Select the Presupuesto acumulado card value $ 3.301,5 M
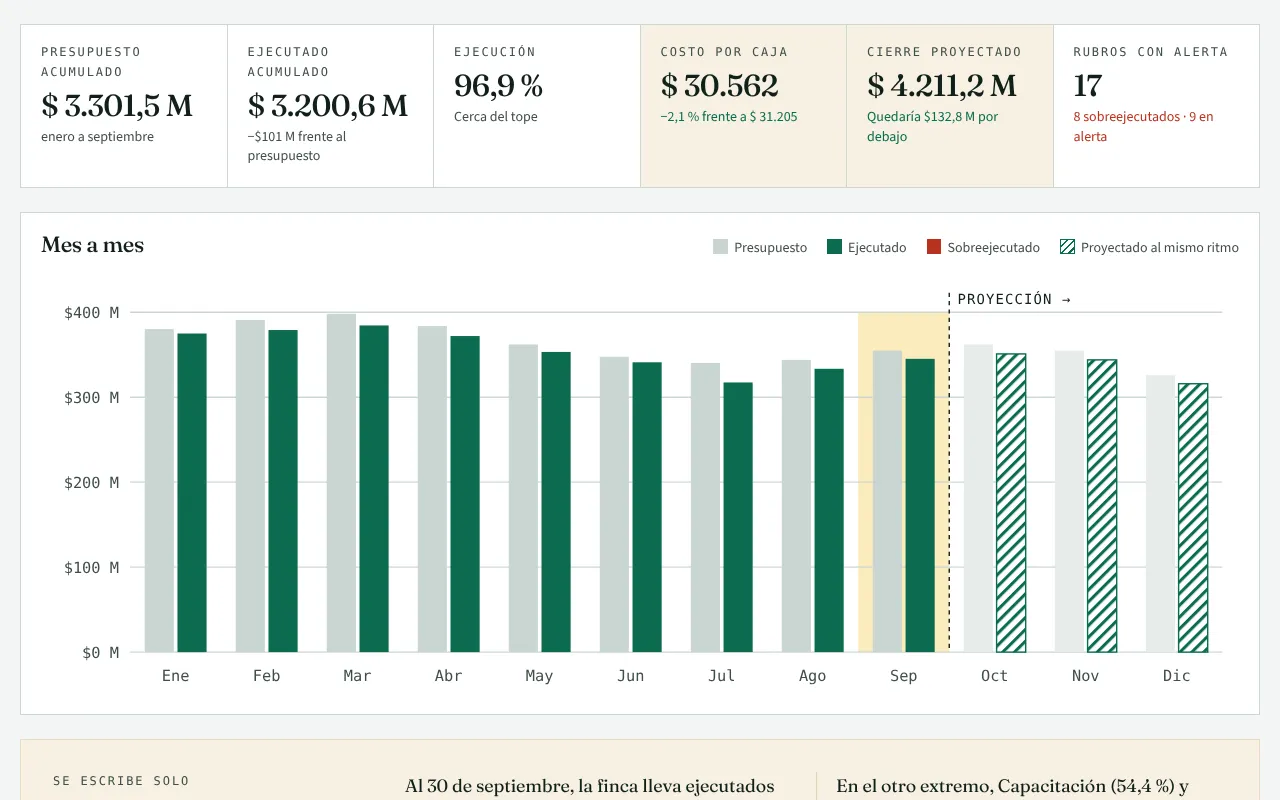 pyautogui.click(x=117, y=105)
